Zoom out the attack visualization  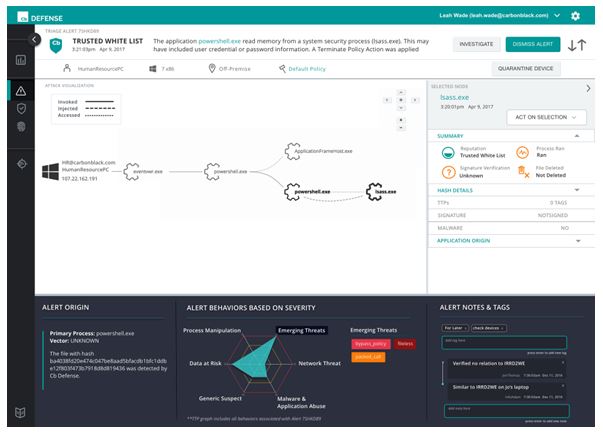tap(401, 128)
